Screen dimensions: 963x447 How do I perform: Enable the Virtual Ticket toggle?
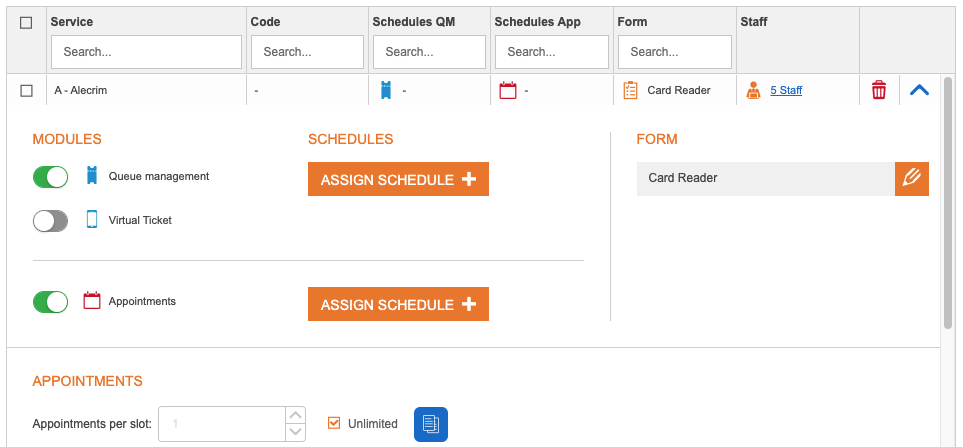(50, 221)
